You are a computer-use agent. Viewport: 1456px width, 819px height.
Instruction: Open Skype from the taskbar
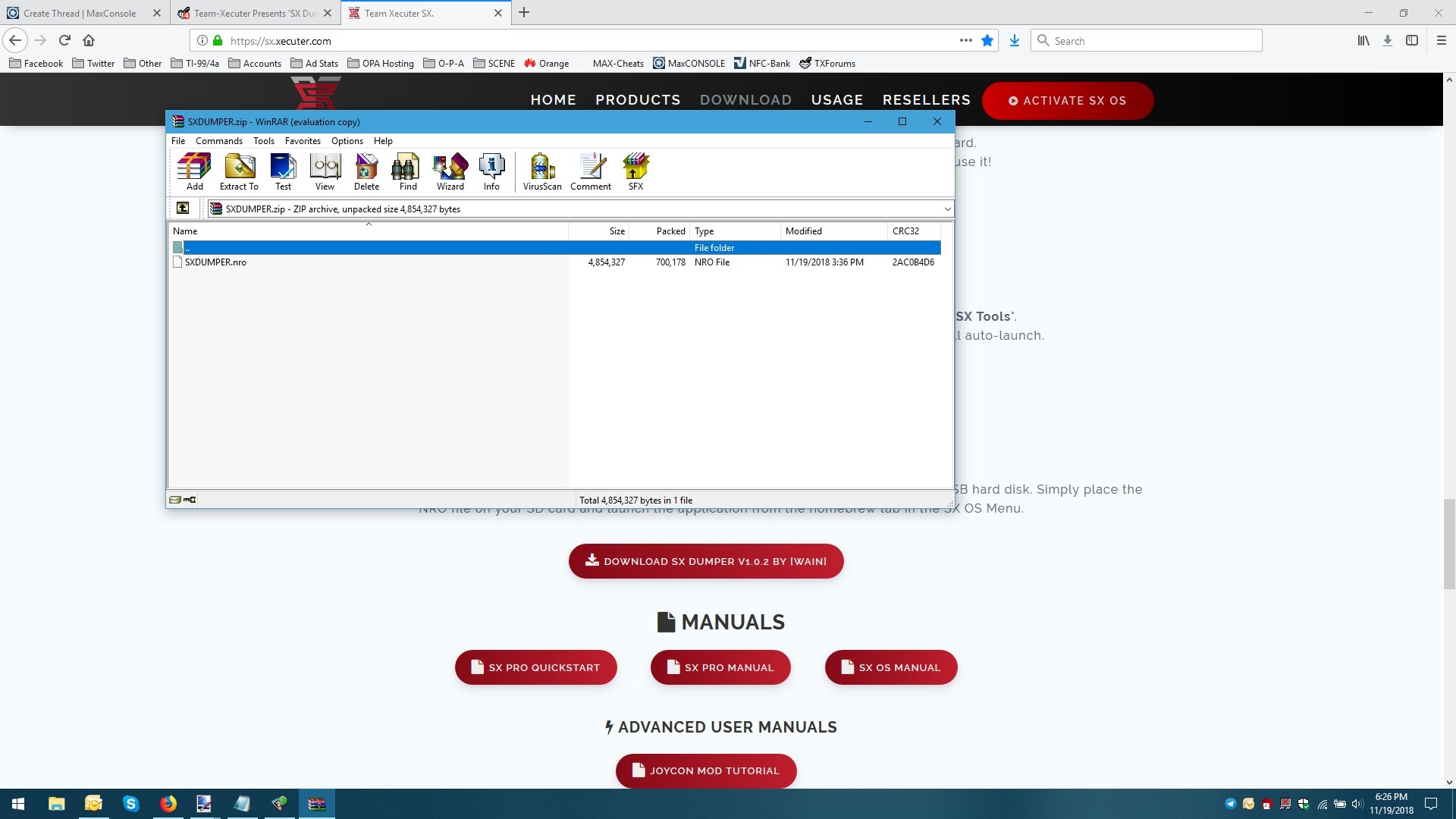coord(130,804)
